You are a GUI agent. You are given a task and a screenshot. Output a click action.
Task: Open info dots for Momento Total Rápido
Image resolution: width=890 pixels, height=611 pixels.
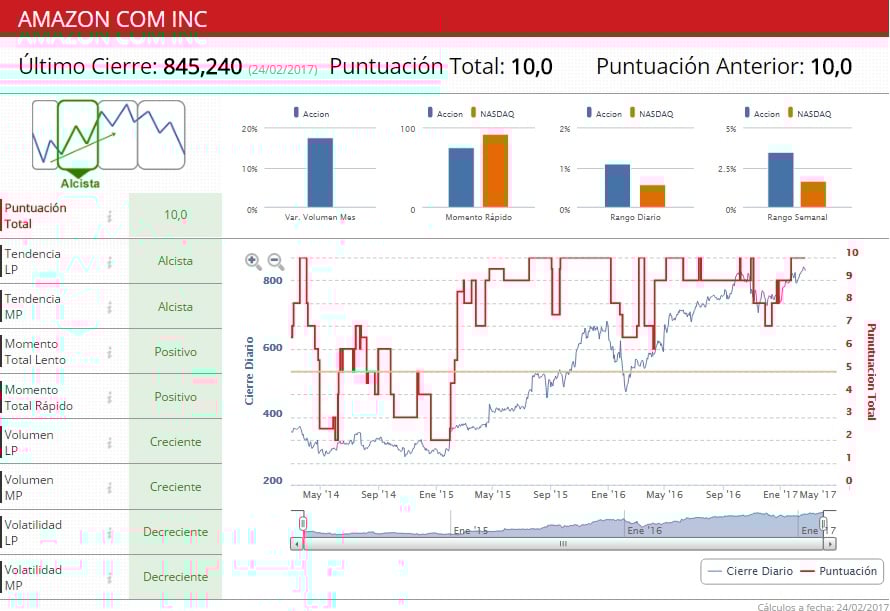(x=110, y=397)
